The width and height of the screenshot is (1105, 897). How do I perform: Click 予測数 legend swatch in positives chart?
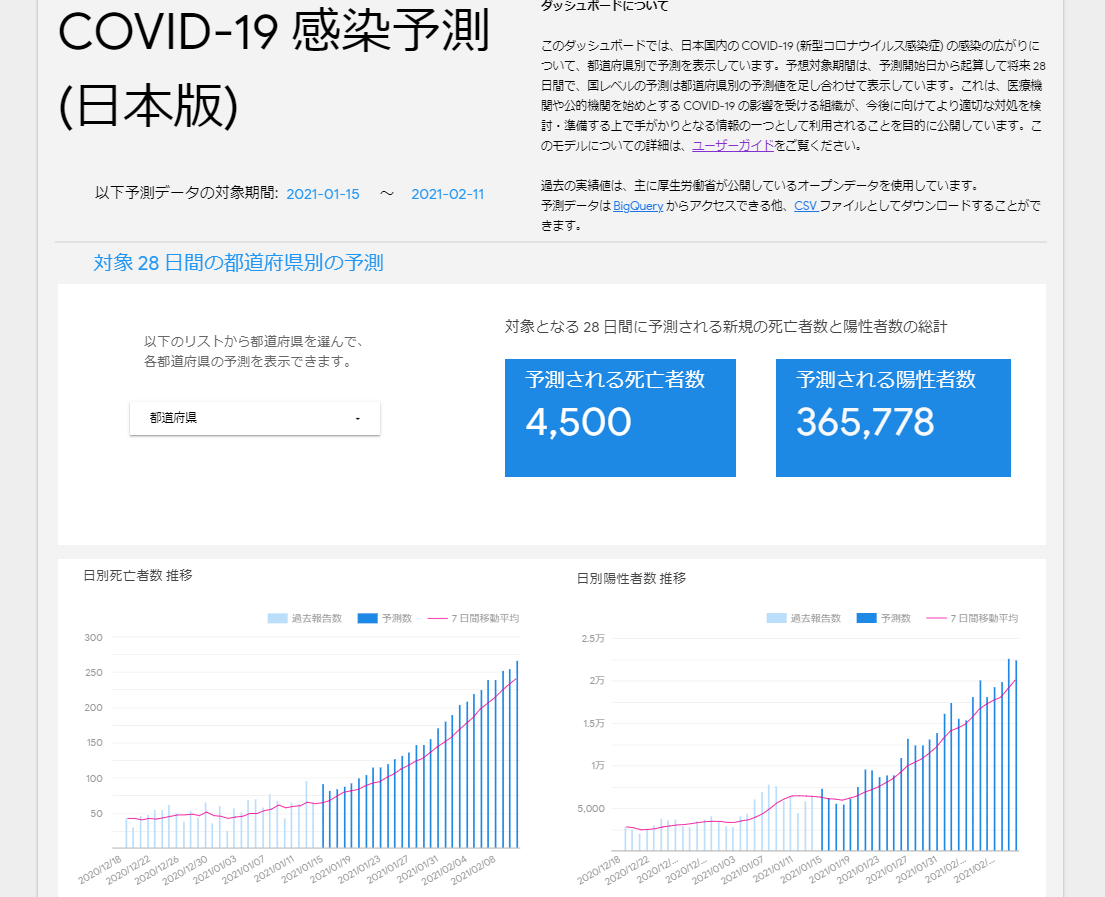point(866,618)
